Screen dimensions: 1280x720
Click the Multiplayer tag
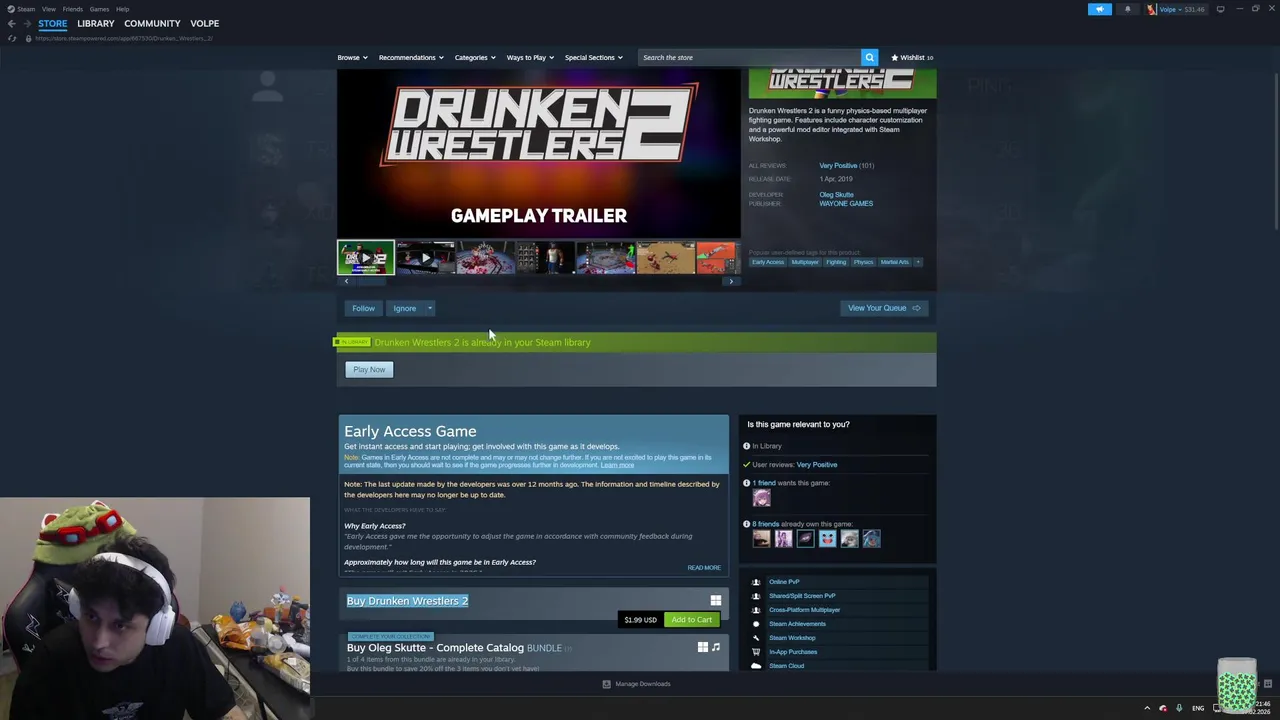coord(805,262)
